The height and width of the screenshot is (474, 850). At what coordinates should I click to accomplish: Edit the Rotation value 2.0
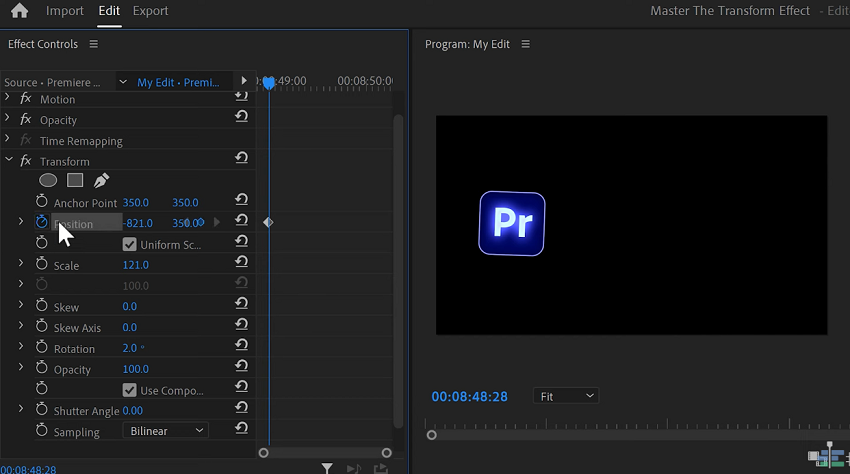coord(130,348)
